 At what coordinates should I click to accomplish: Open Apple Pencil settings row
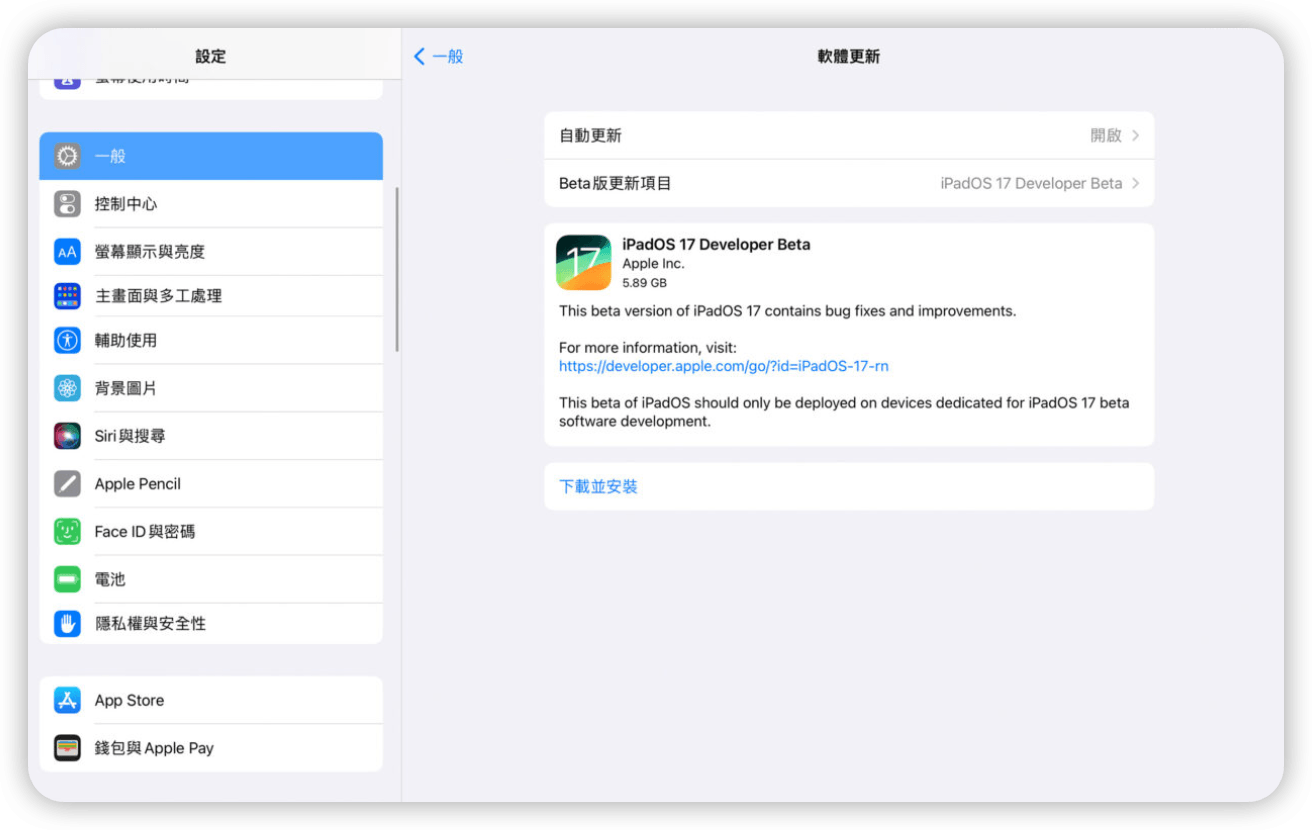pos(211,484)
